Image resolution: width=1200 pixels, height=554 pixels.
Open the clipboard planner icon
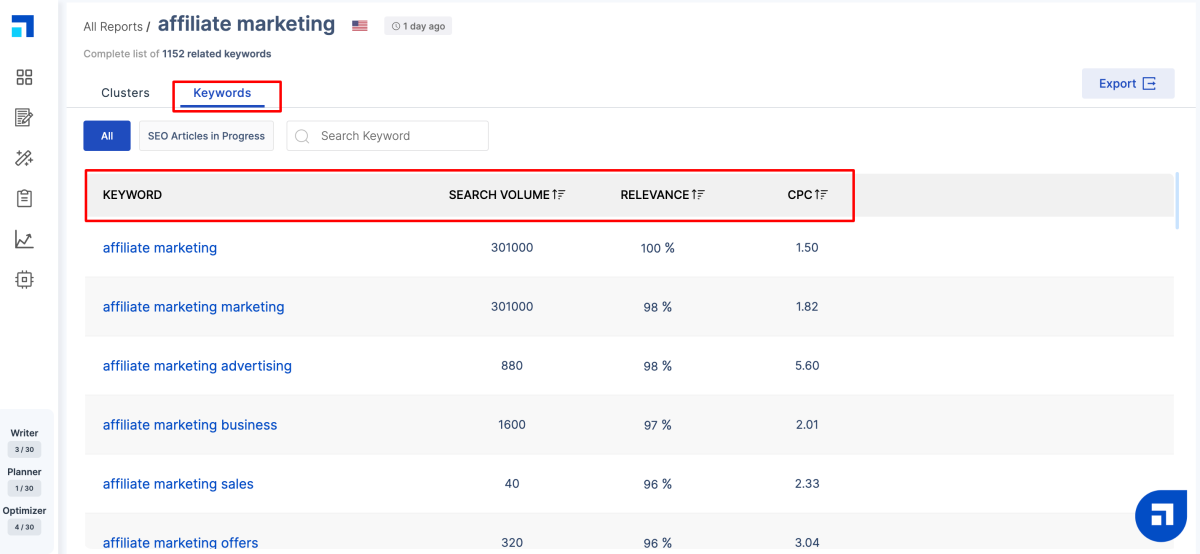[25, 199]
